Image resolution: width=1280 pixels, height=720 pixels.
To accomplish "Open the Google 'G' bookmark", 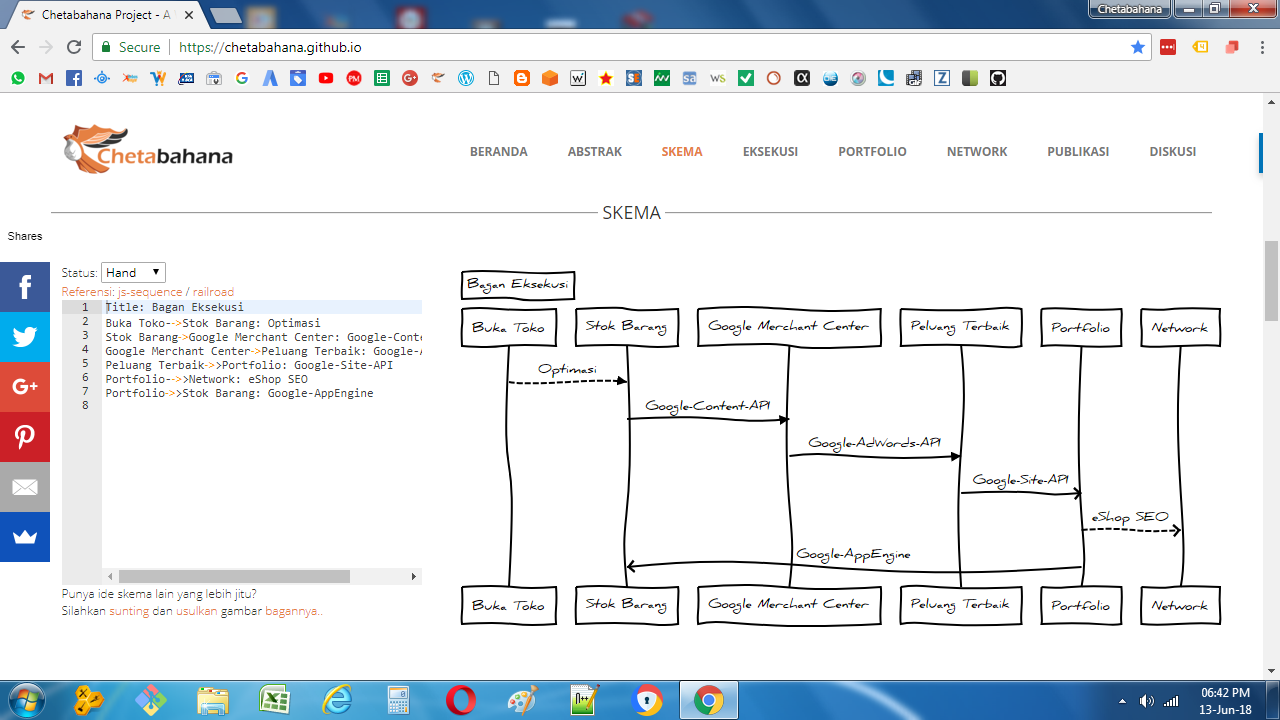I will tap(242, 78).
